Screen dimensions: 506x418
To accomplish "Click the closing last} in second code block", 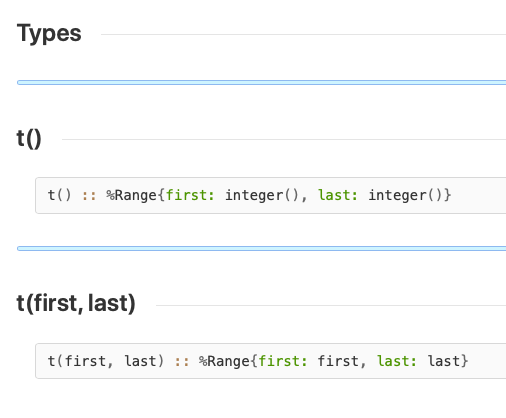I will coord(448,361).
